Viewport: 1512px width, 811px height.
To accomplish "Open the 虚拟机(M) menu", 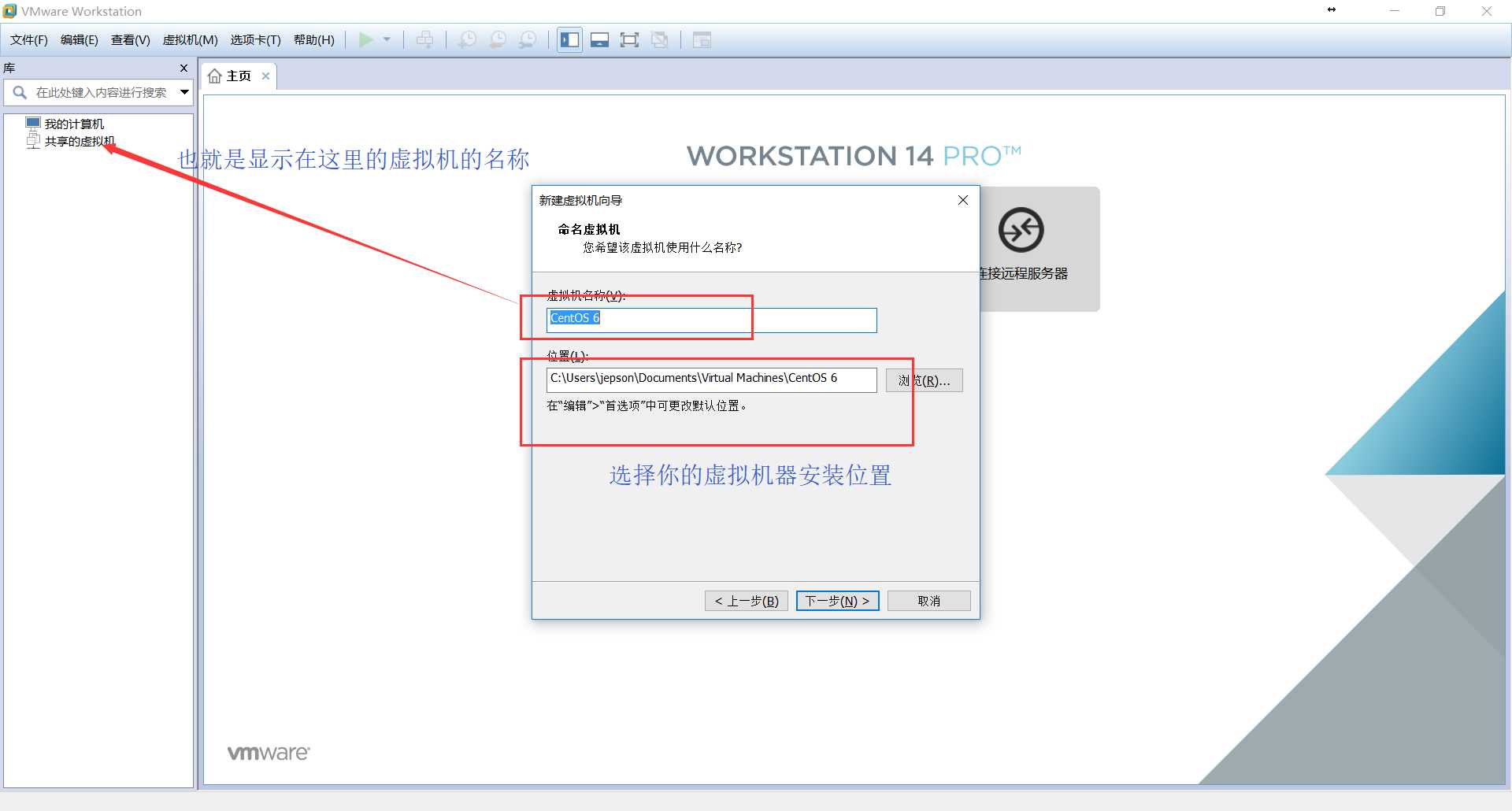I will tap(191, 40).
